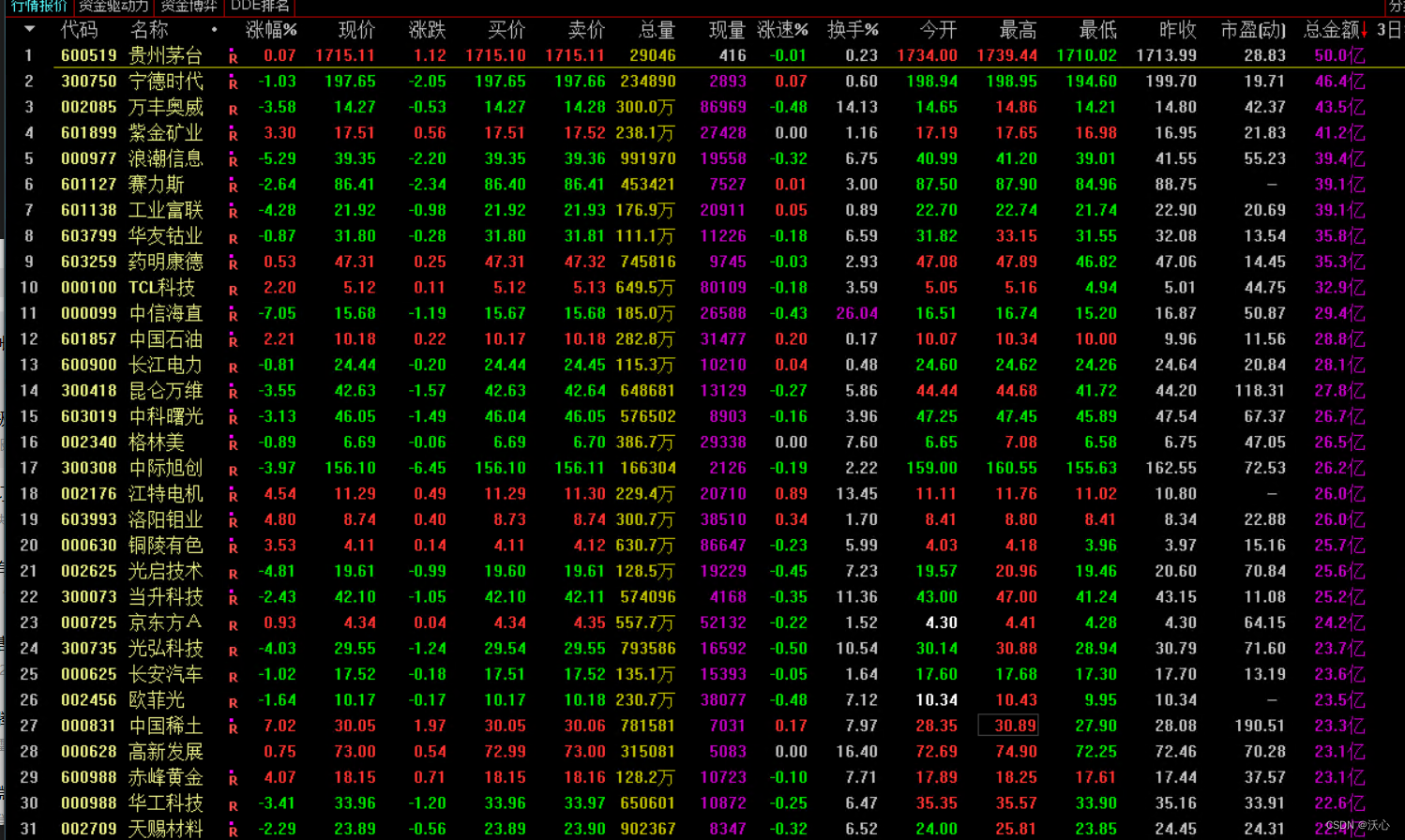Click the R marker for 中国石油
The height and width of the screenshot is (840, 1405).
tap(233, 341)
